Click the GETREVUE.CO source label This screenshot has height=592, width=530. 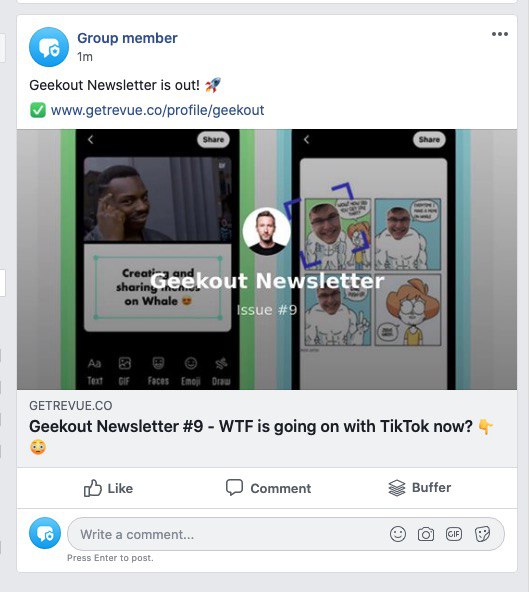pyautogui.click(x=71, y=405)
